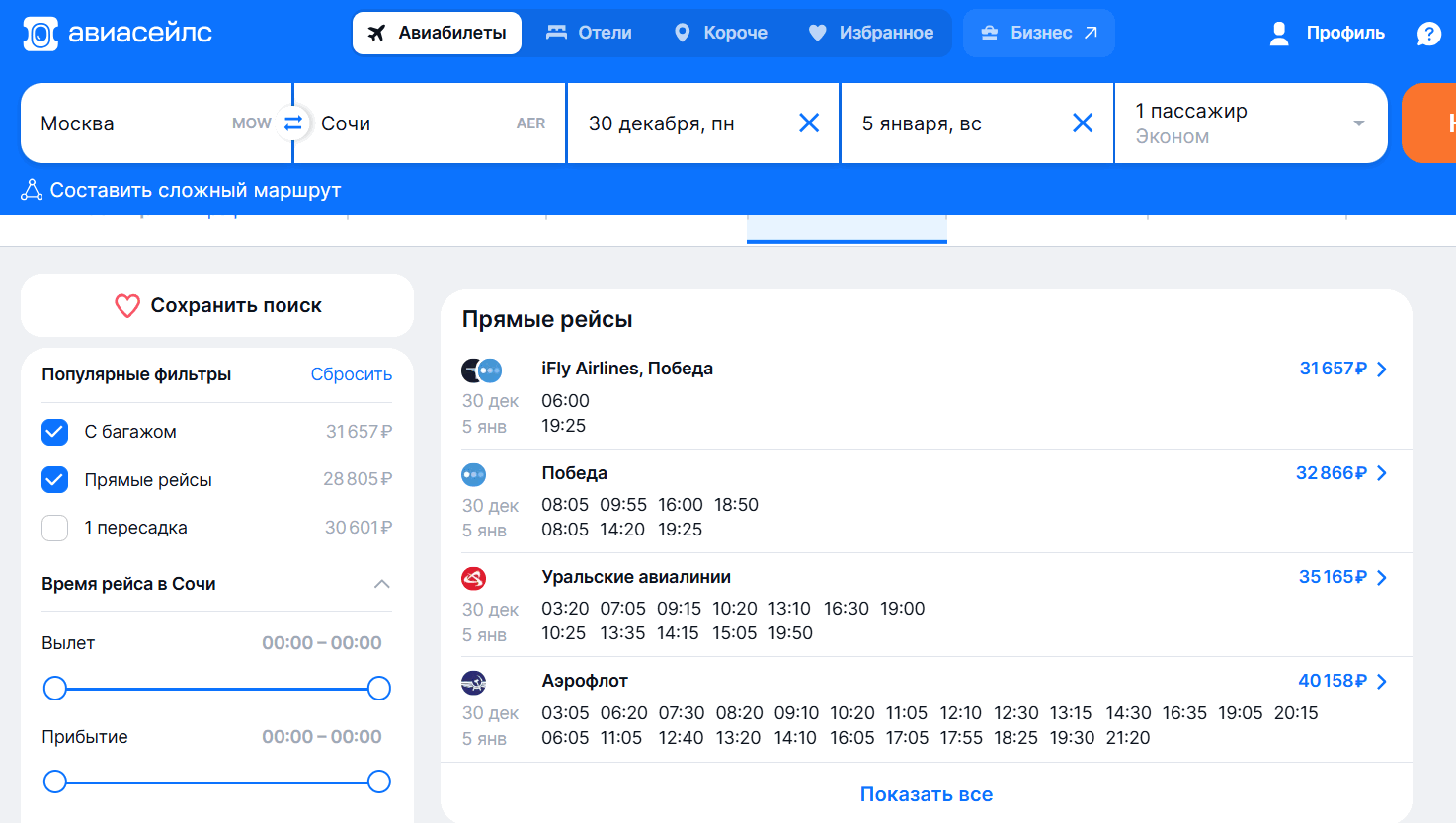
Task: Click the heart icon in Сохранить поиск
Action: (x=127, y=306)
